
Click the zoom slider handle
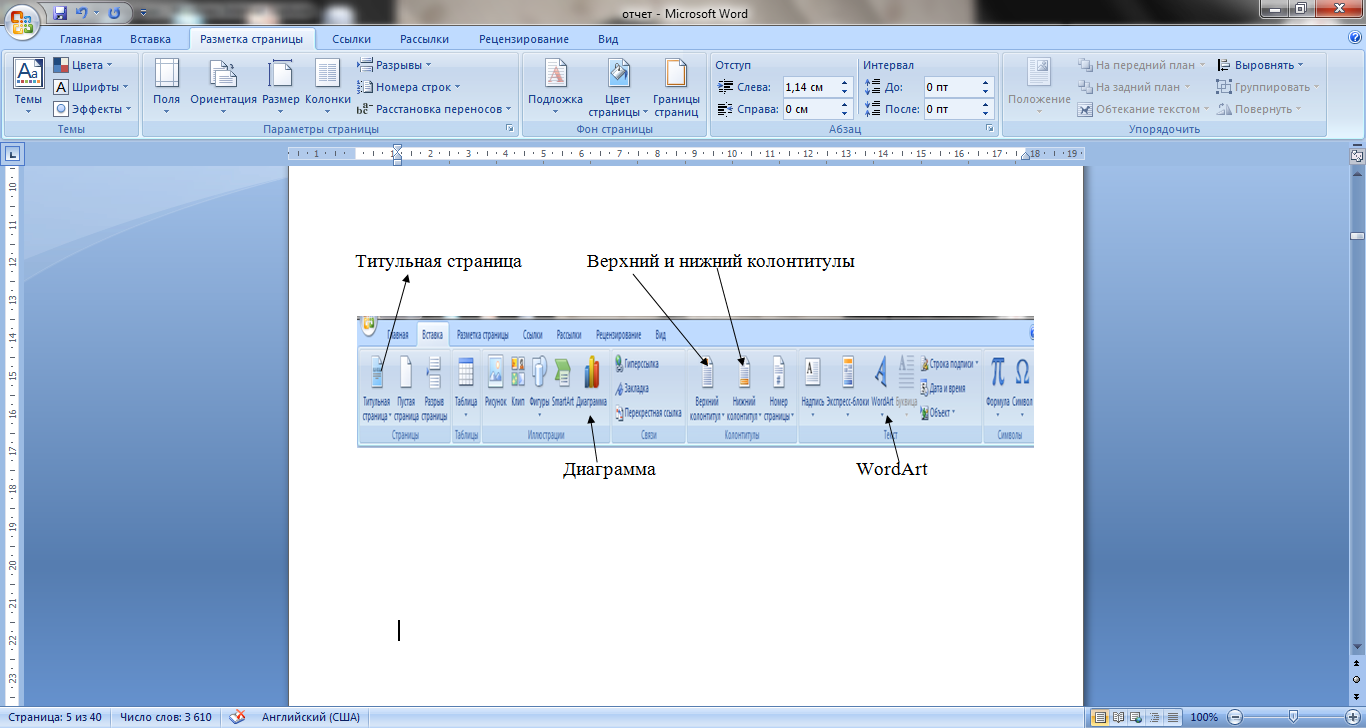[x=1294, y=717]
